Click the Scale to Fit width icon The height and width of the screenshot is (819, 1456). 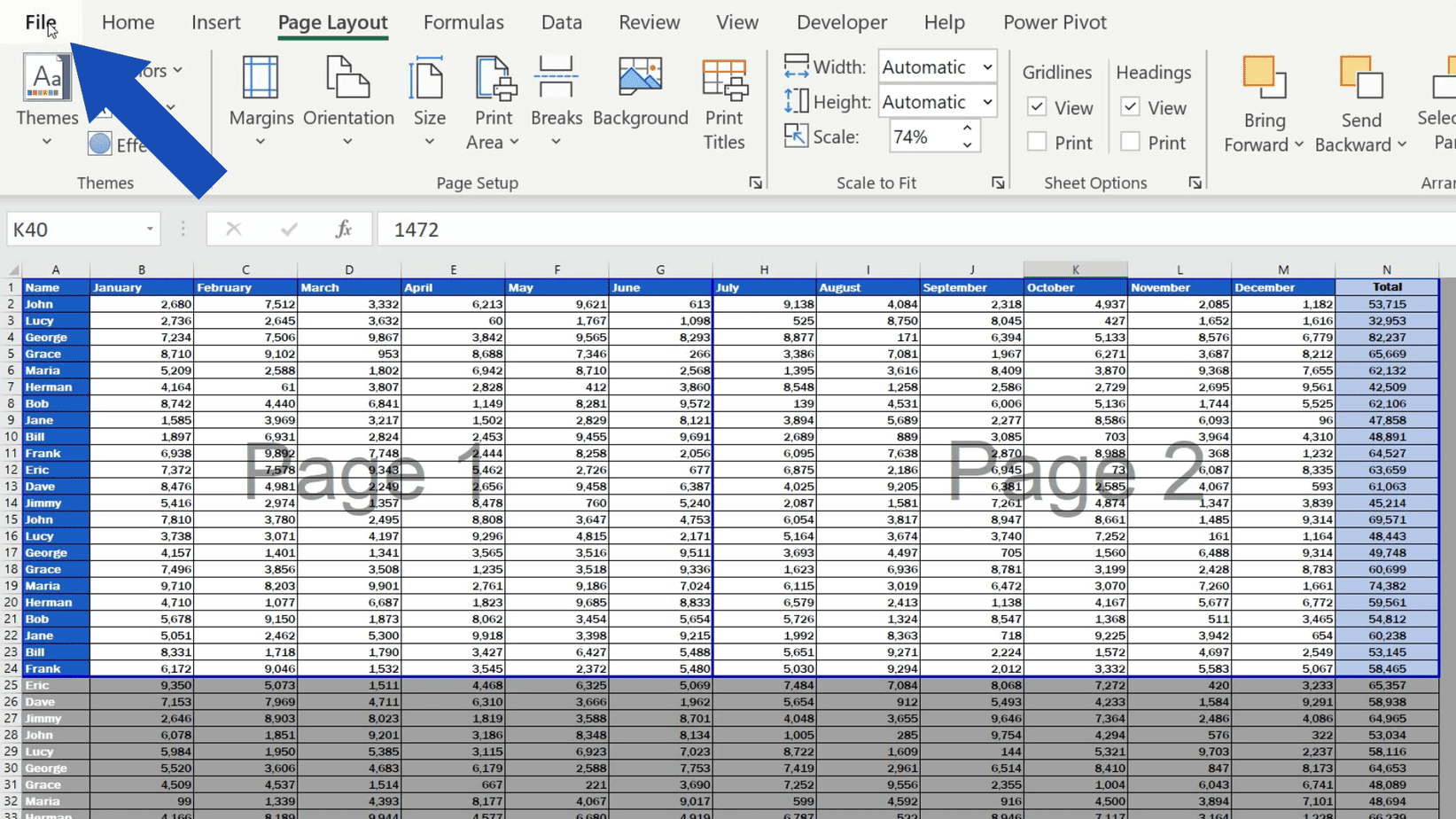pyautogui.click(x=796, y=66)
